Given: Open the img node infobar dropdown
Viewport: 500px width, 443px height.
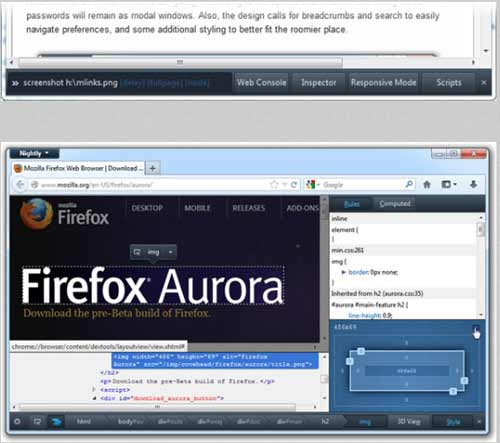Looking at the screenshot, I should [170, 252].
